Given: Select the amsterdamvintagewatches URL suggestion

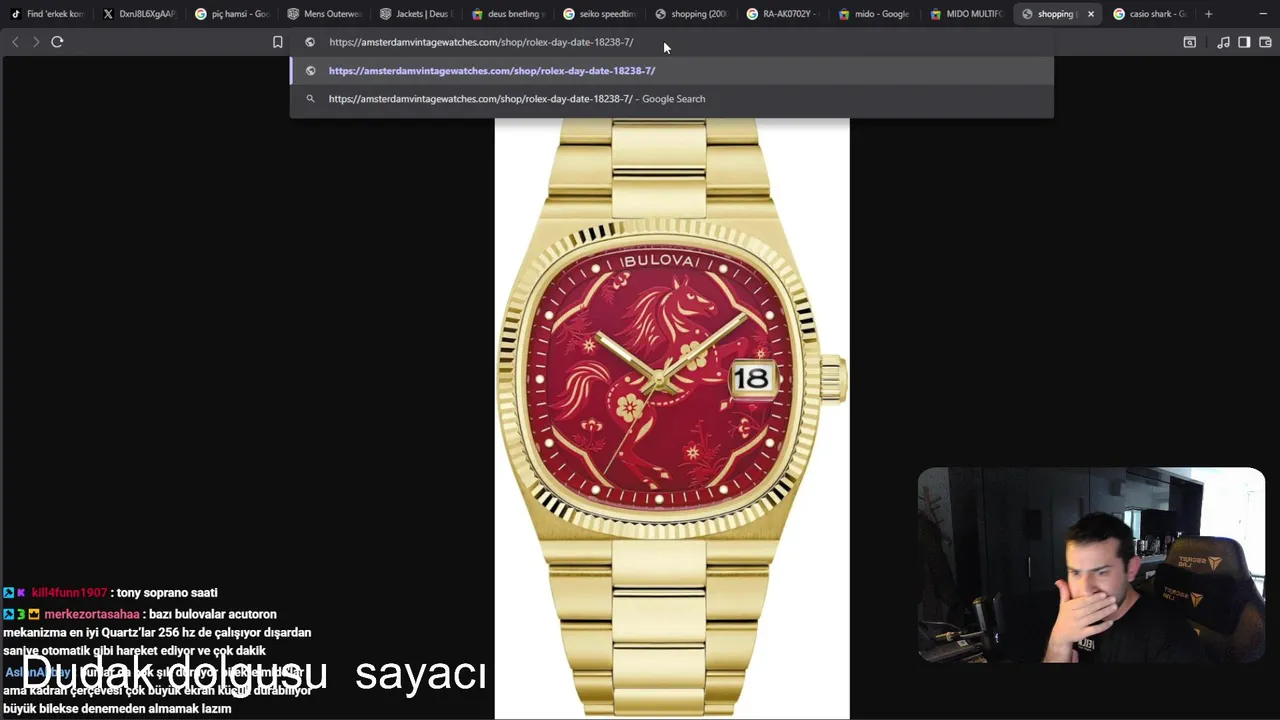Looking at the screenshot, I should click(671, 71).
